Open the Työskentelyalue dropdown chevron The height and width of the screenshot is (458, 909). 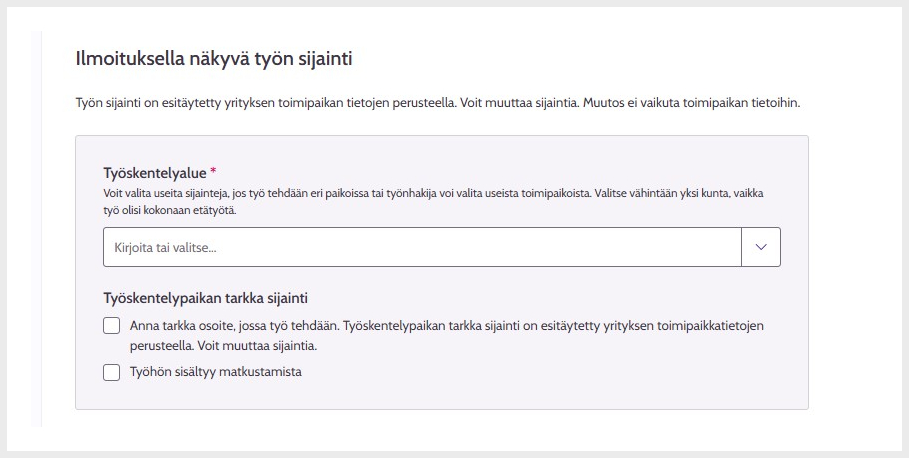[760, 247]
